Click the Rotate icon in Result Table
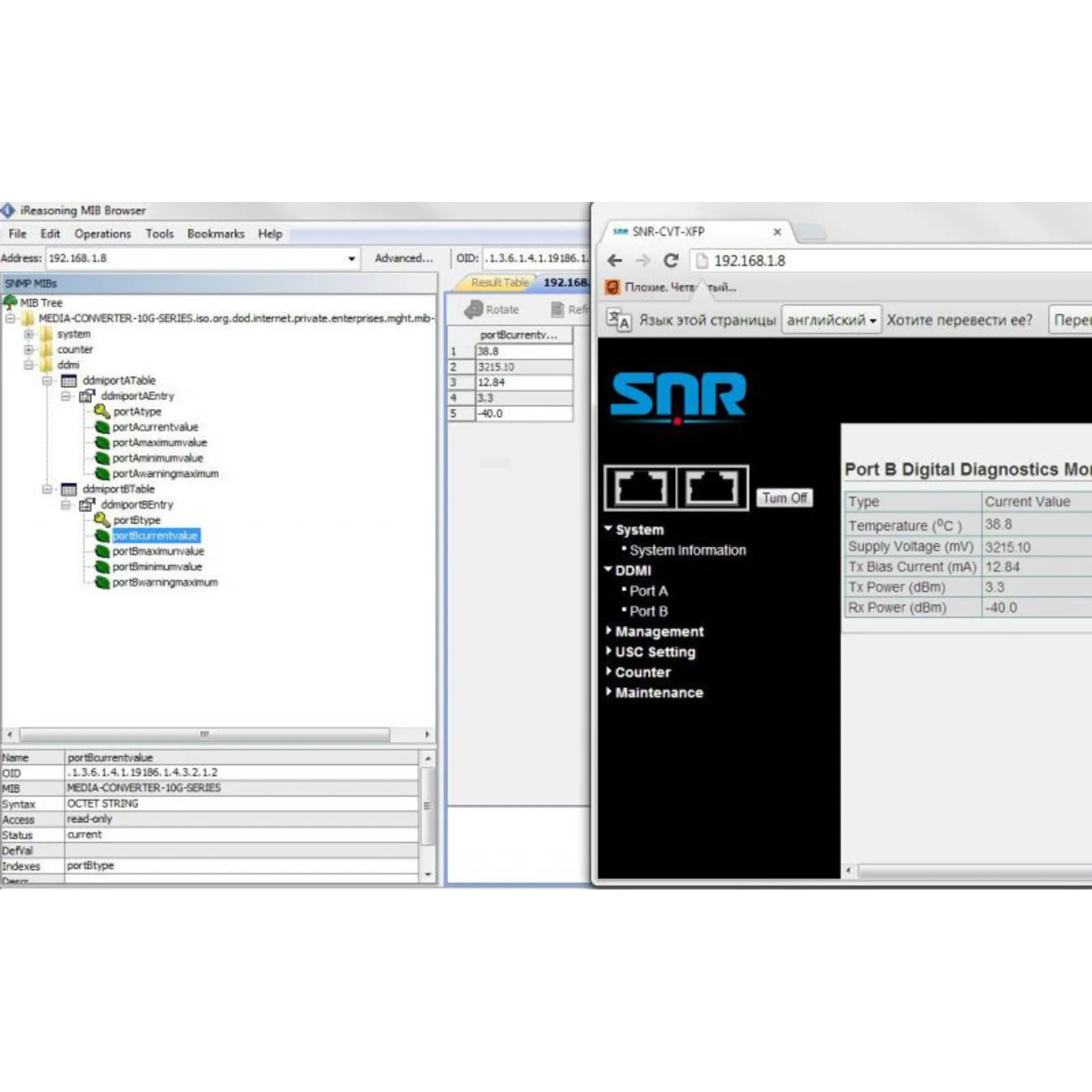This screenshot has width=1092, height=1092. click(x=473, y=309)
